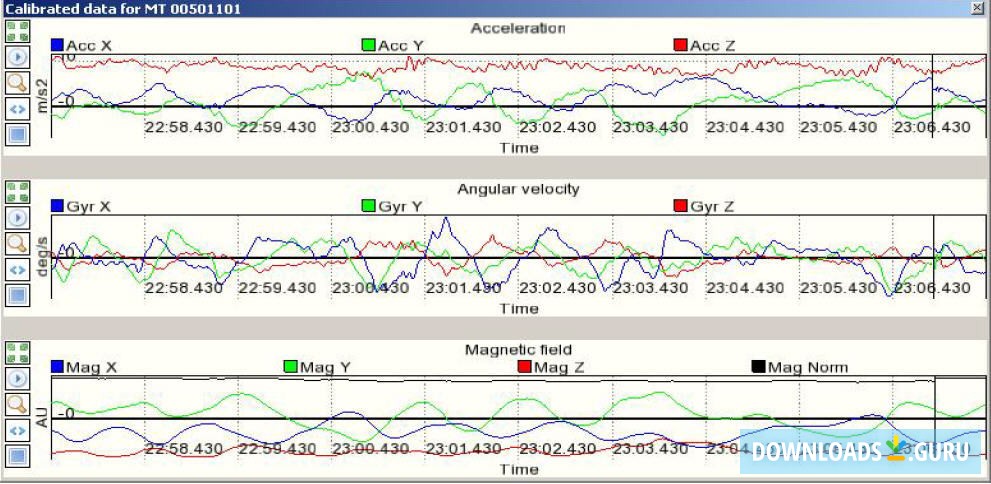
Task: Click the green grid icon beside Magnetic field chart
Action: (17, 353)
